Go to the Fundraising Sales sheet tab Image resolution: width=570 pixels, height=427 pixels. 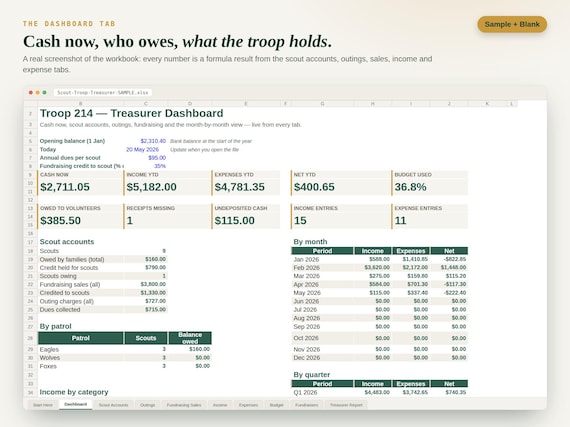184,405
